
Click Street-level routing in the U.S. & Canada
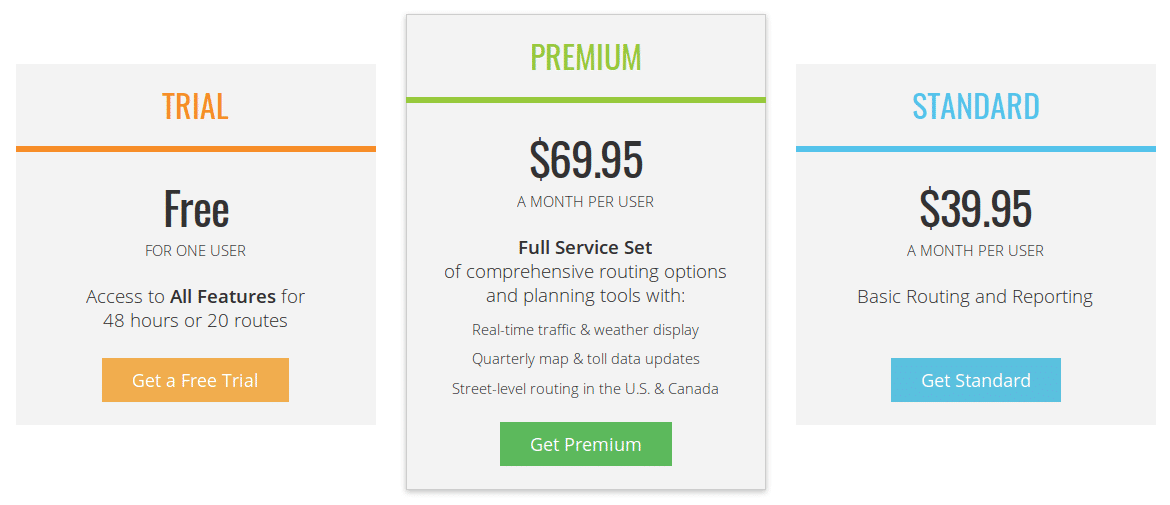(x=585, y=389)
